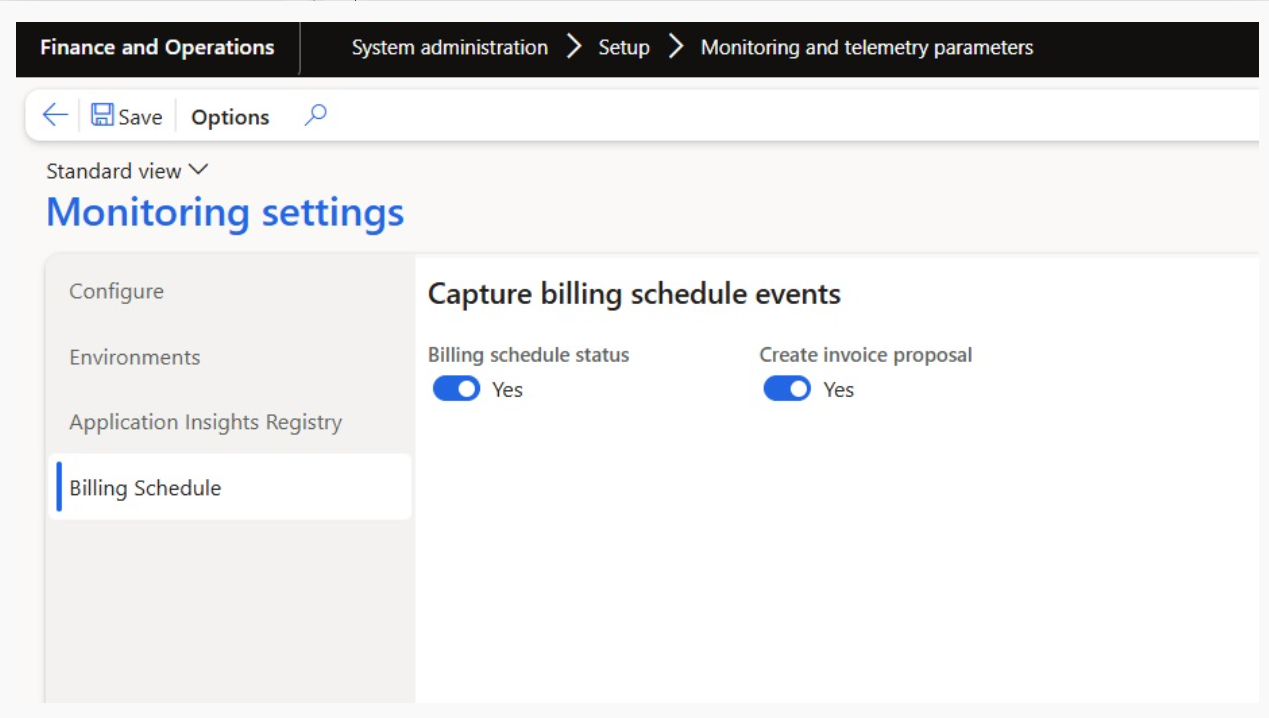Select the Application Insights Registry tab
Screen dimensions: 1269x718
[x=205, y=422]
